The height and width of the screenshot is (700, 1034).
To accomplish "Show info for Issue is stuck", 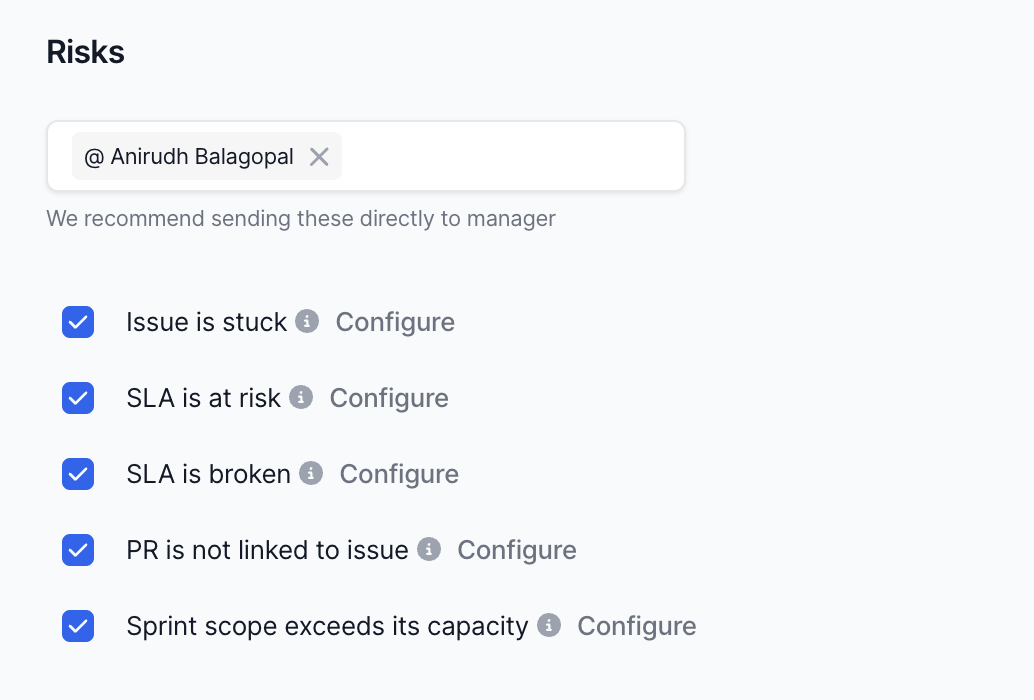I will [x=308, y=321].
